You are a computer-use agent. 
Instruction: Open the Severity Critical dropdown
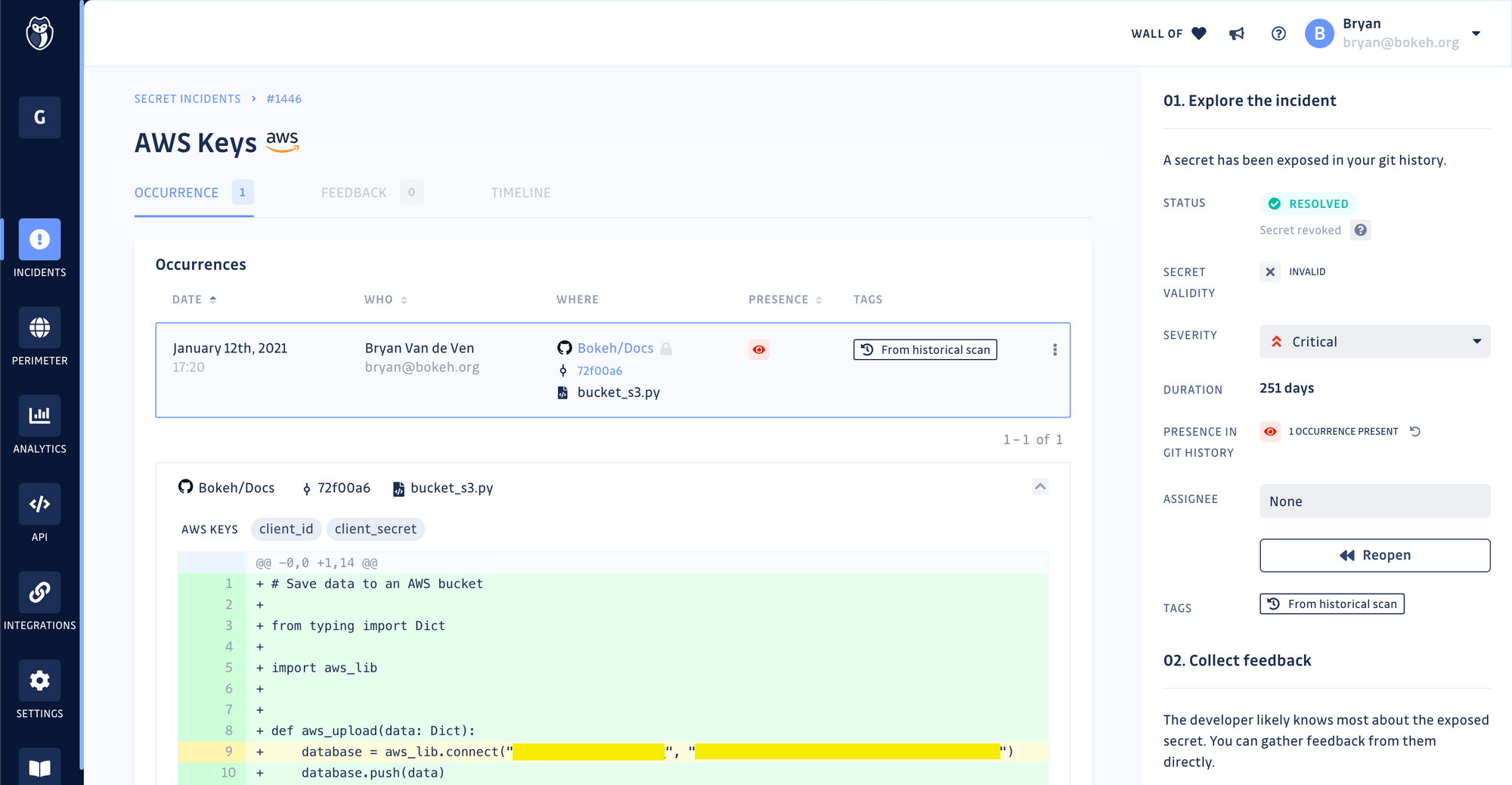1374,341
